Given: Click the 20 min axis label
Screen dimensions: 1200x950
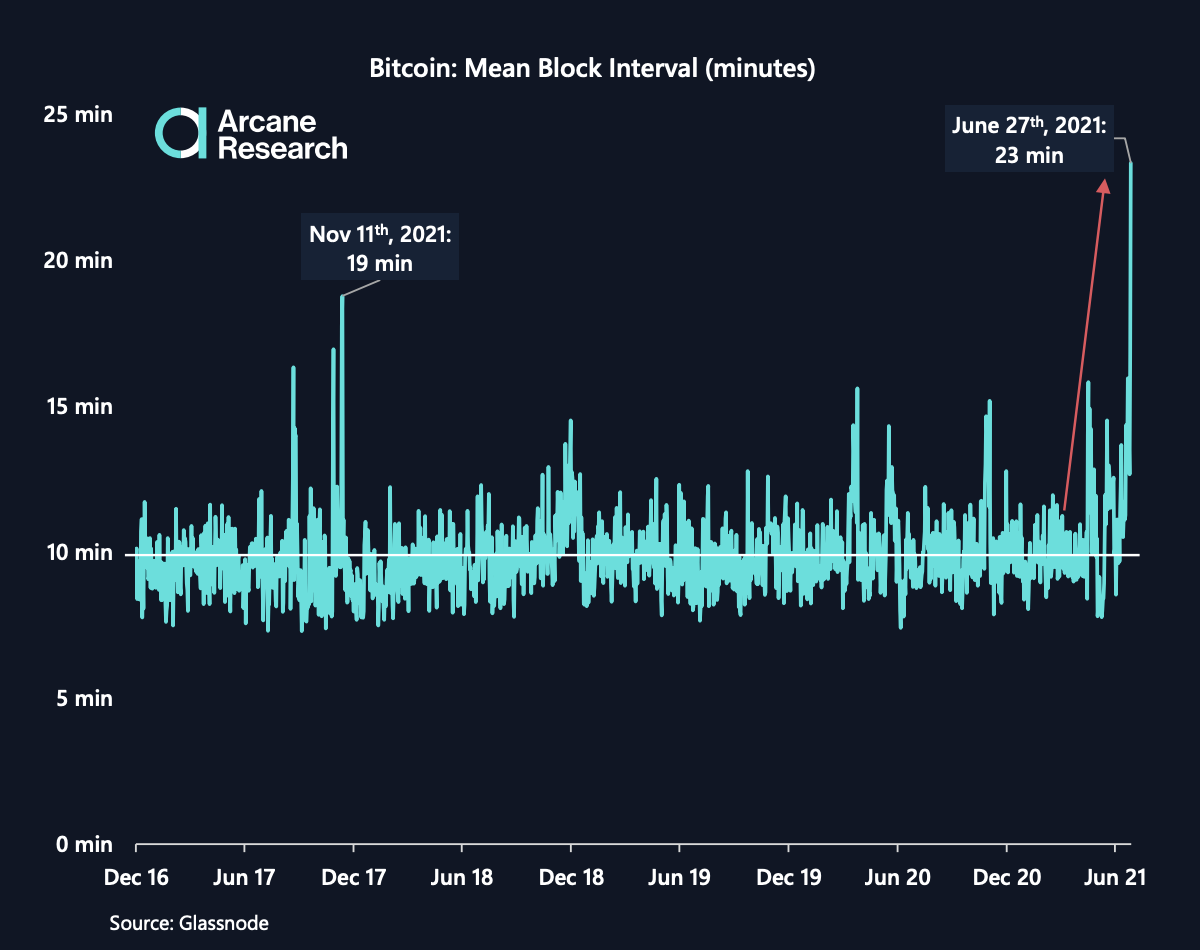Looking at the screenshot, I should click(x=79, y=260).
